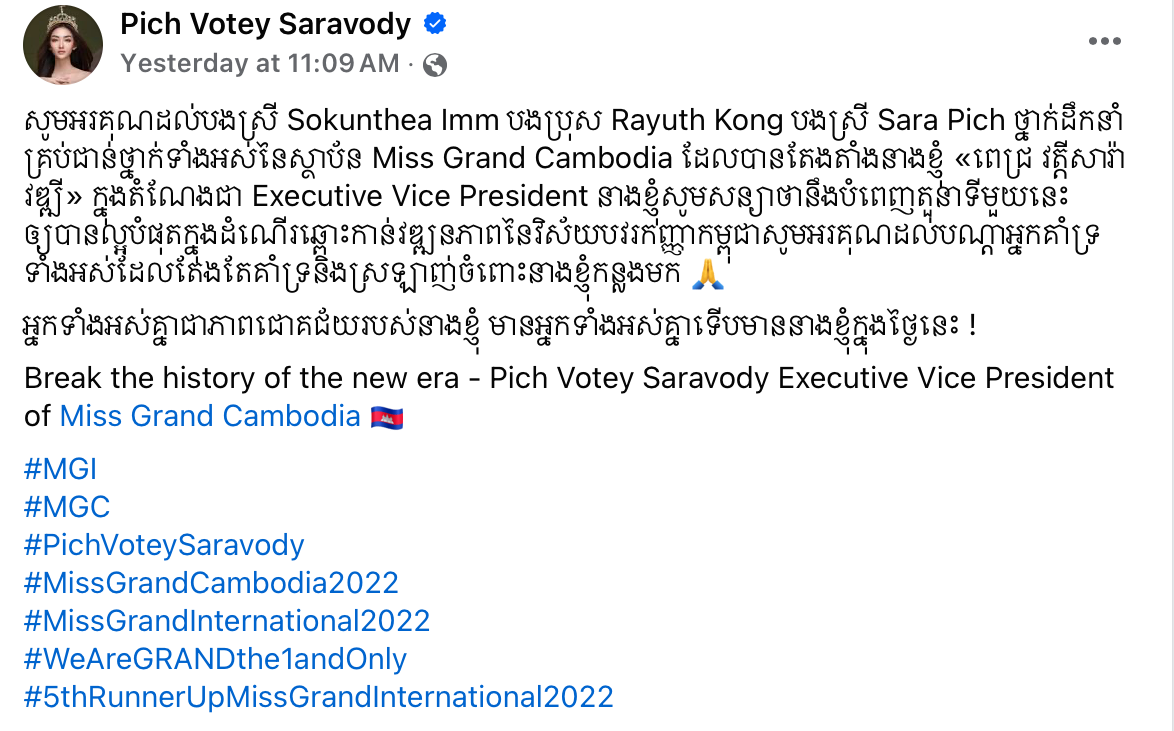Select the #PichVoteySaravody hashtag

164,545
